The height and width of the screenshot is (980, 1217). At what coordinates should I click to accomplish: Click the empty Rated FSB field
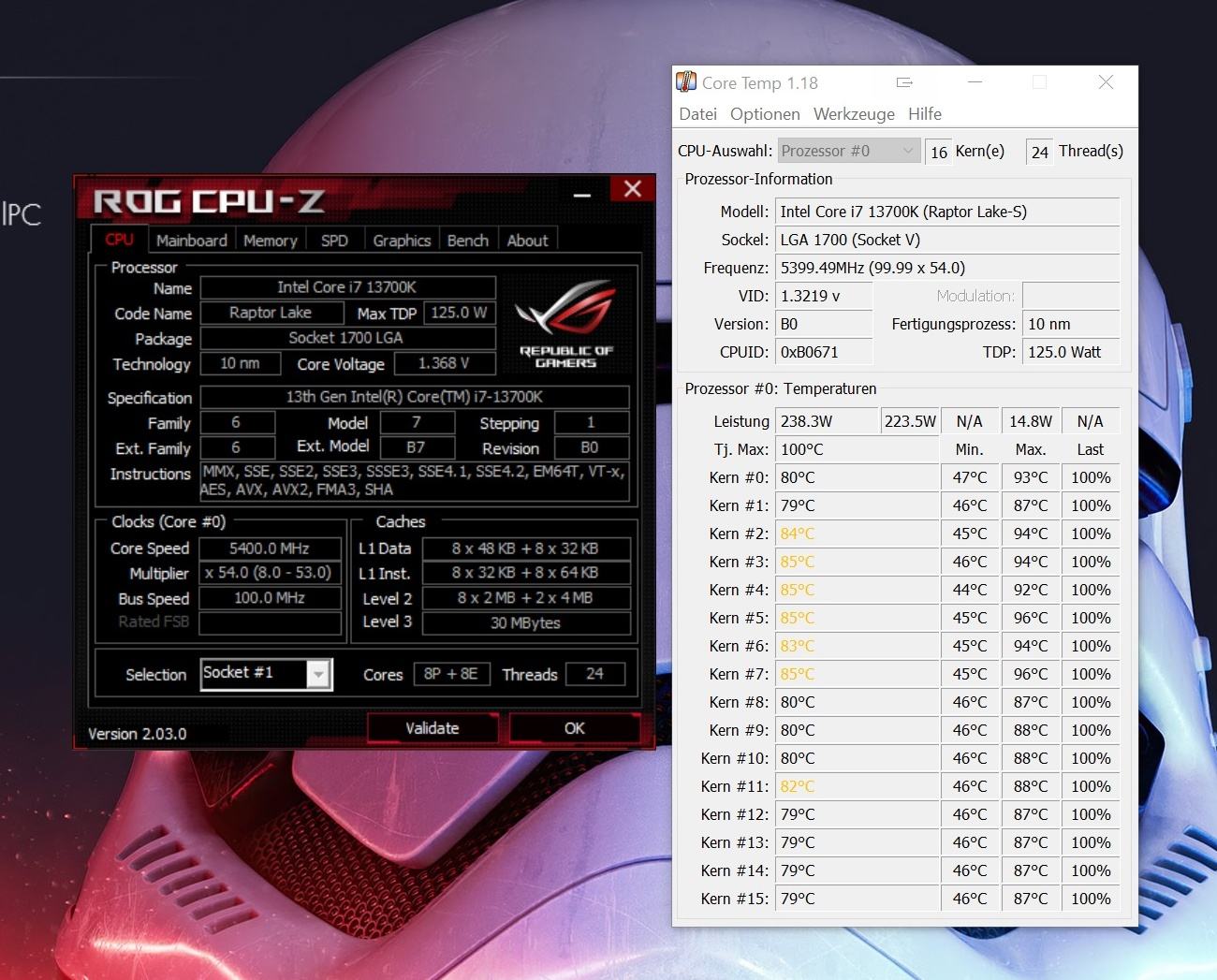(x=270, y=622)
